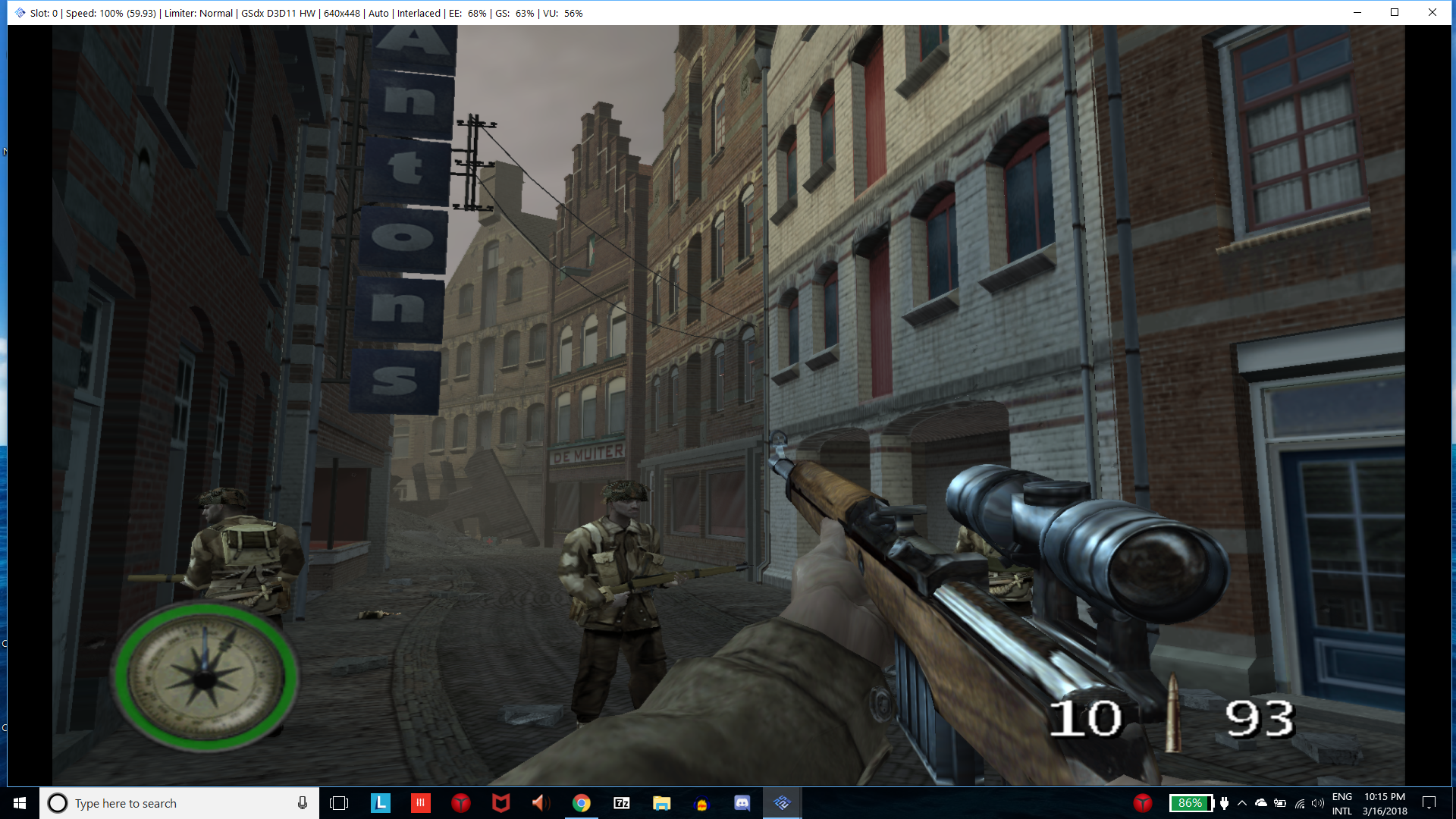1456x819 pixels.
Task: Open the Action Center notifications
Action: click(x=1429, y=803)
